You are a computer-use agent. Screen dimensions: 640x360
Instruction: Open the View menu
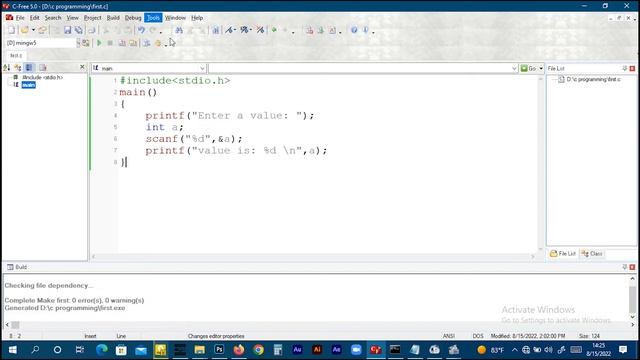click(x=72, y=18)
